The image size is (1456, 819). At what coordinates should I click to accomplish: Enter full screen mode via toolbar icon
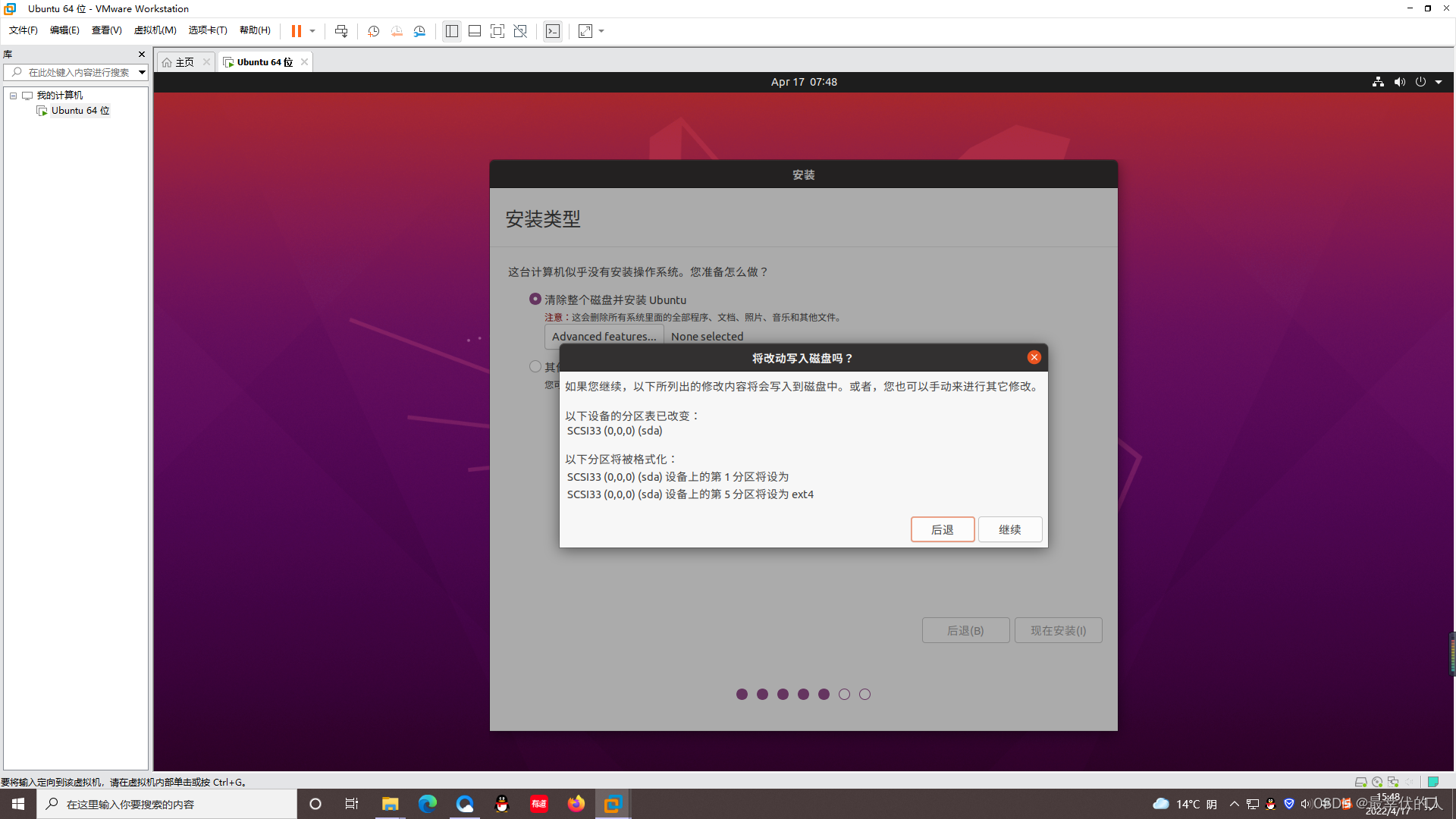click(x=497, y=31)
